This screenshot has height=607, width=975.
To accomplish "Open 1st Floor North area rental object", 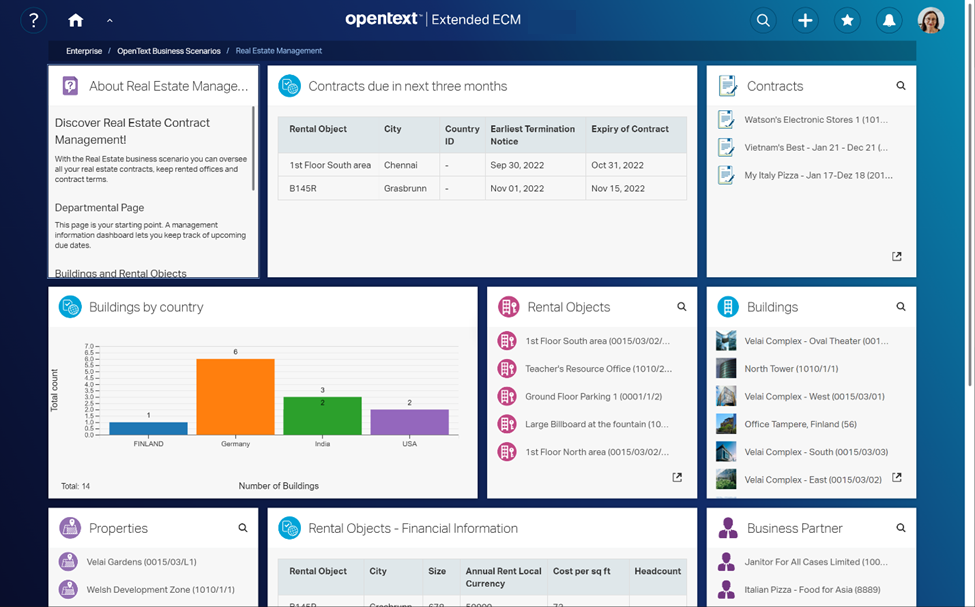I will coord(597,452).
